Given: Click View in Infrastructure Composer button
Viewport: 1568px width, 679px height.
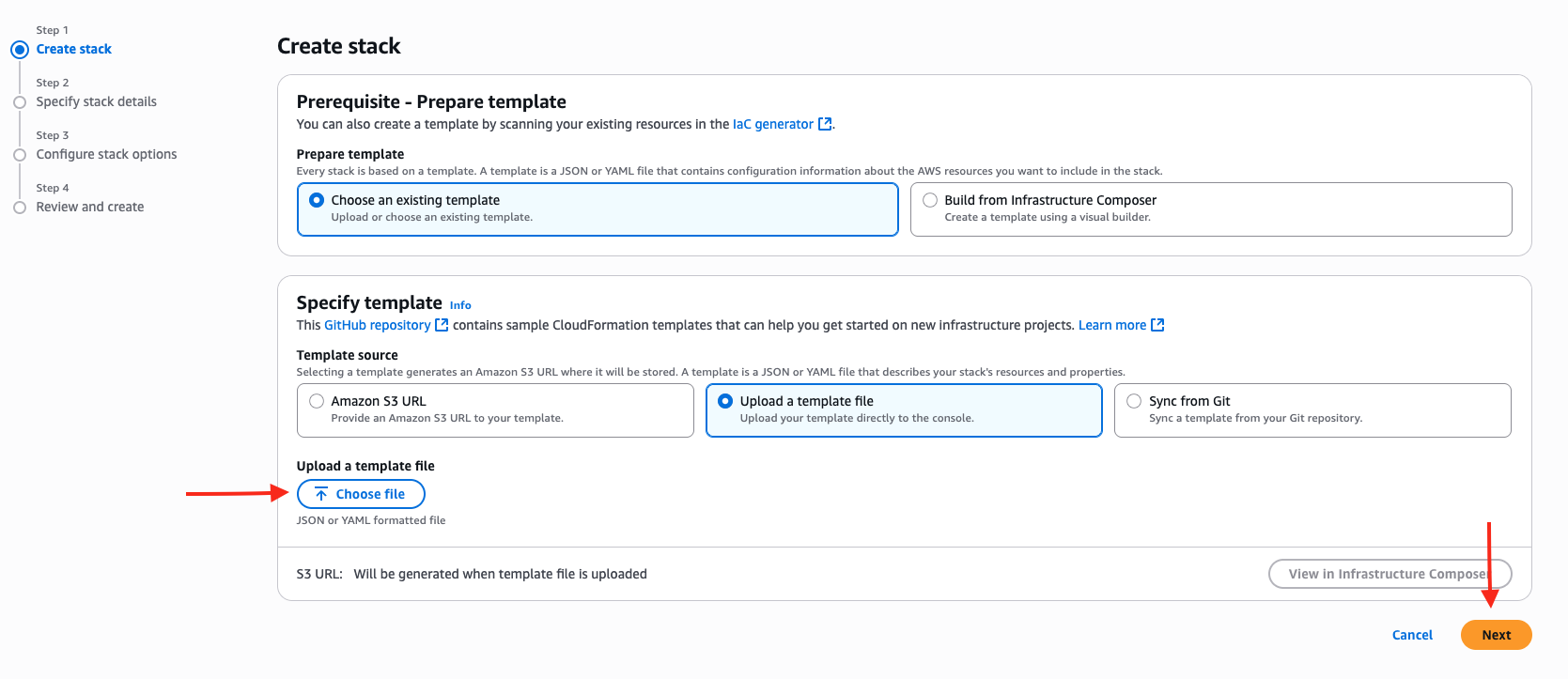Looking at the screenshot, I should [x=1389, y=574].
